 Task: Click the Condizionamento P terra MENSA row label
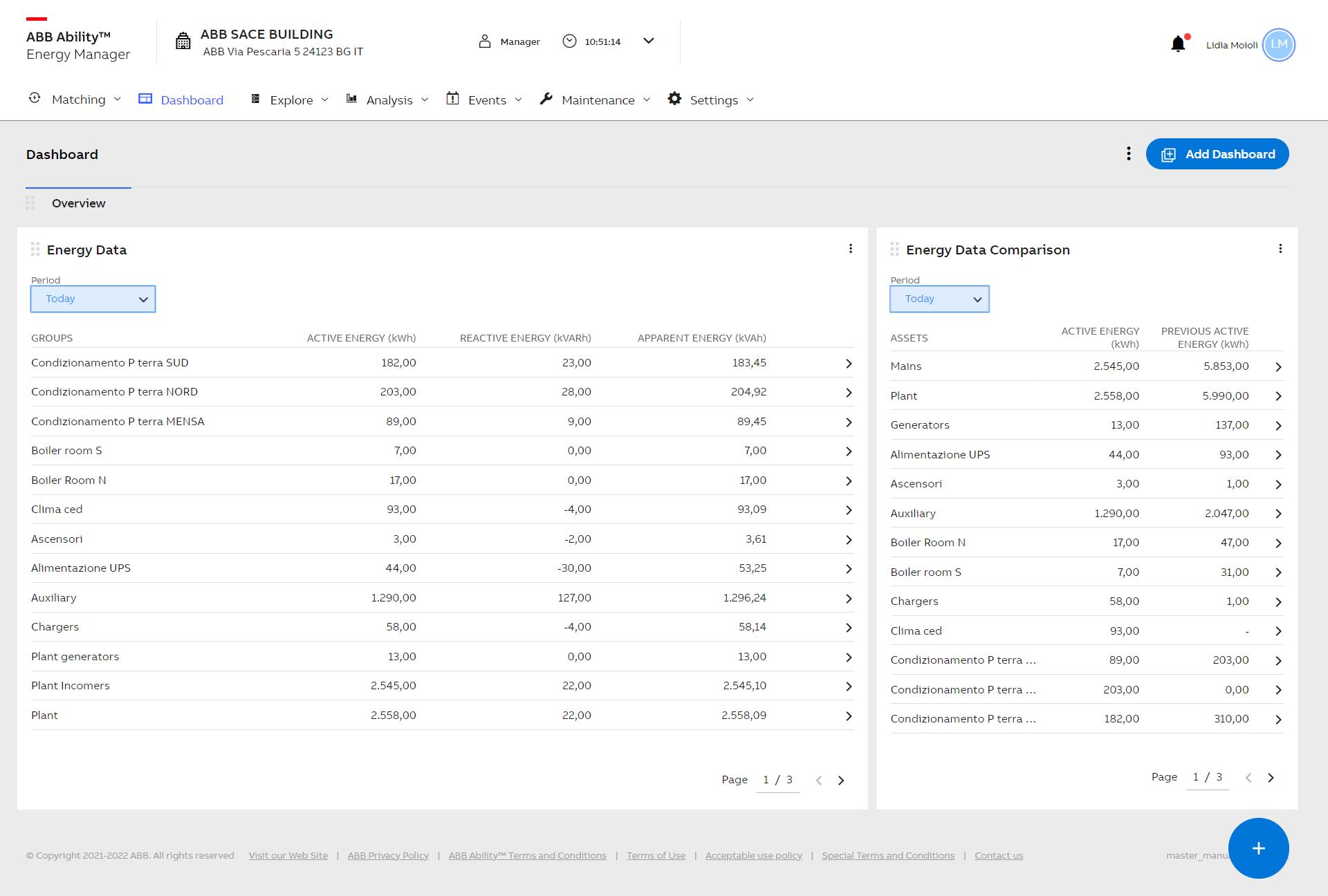118,422
